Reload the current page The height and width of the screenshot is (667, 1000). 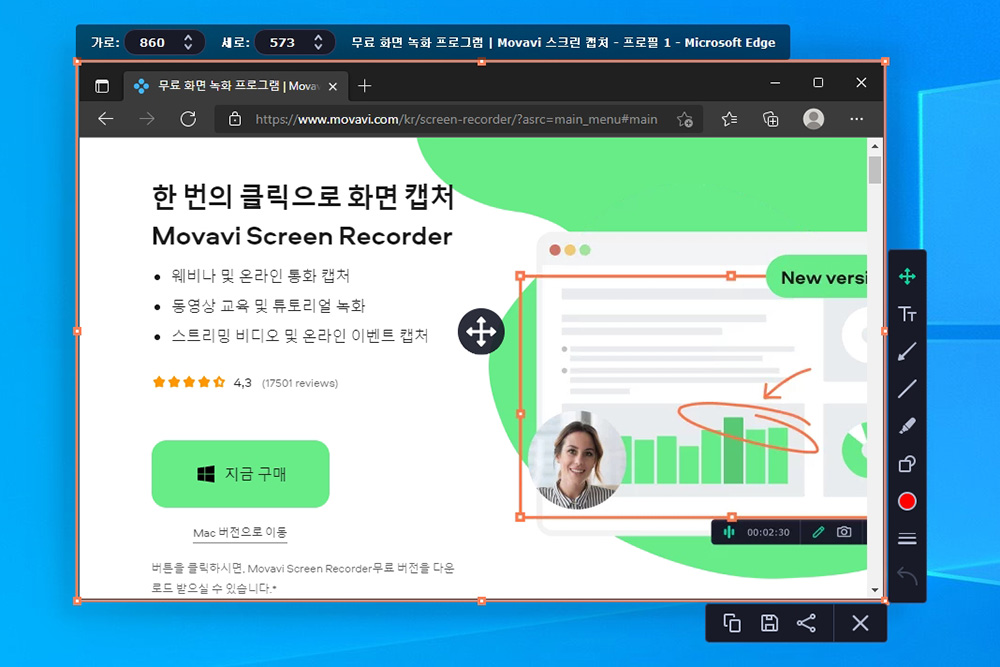pos(188,119)
